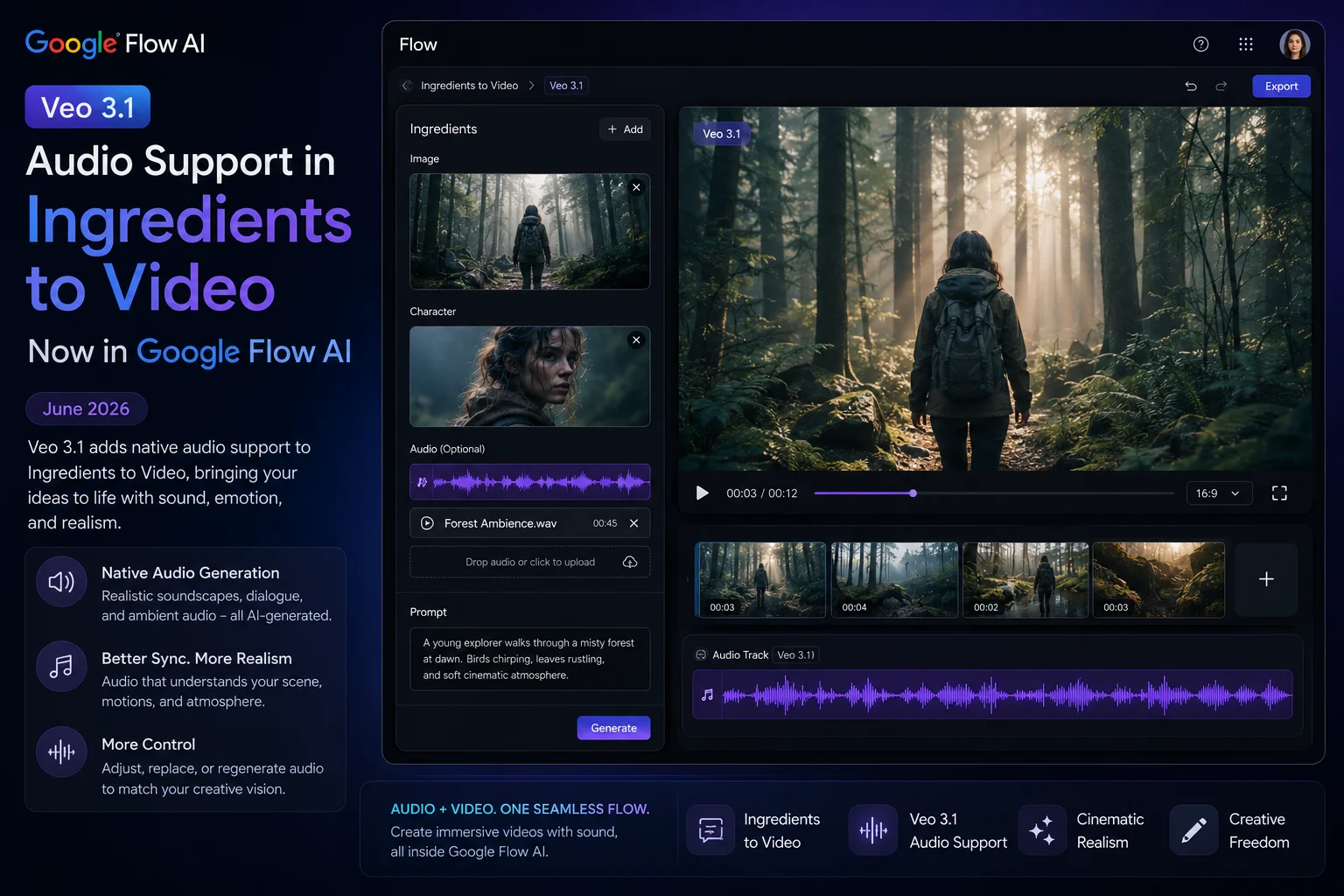
Task: Click the Creative Freedom pencil icon
Action: [1193, 829]
